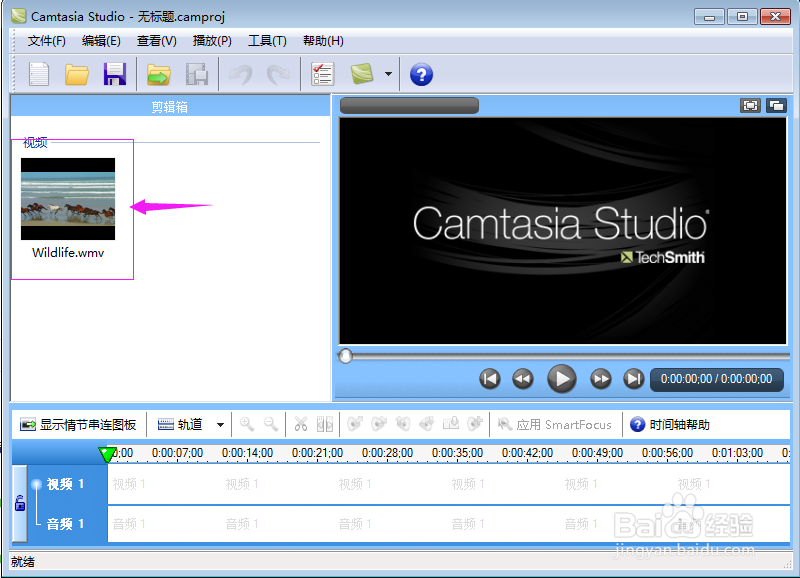Image resolution: width=800 pixels, height=578 pixels.
Task: Zoom in on the timeline
Action: (x=247, y=424)
